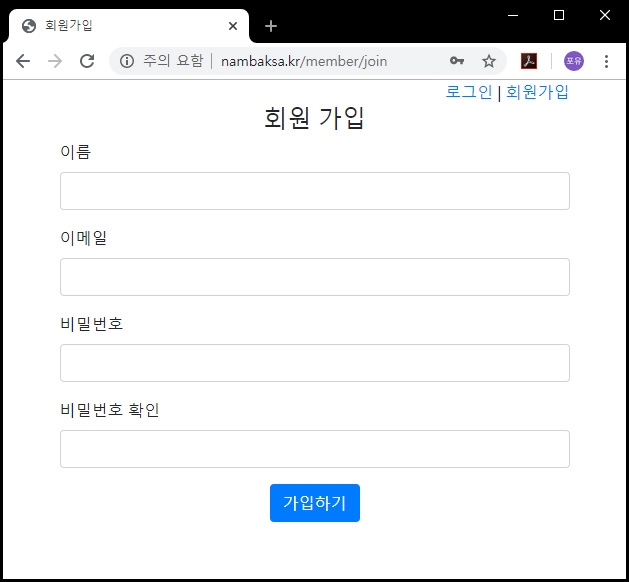Click the 회원 가입 page heading
Screen dimensions: 629x582
(314, 118)
